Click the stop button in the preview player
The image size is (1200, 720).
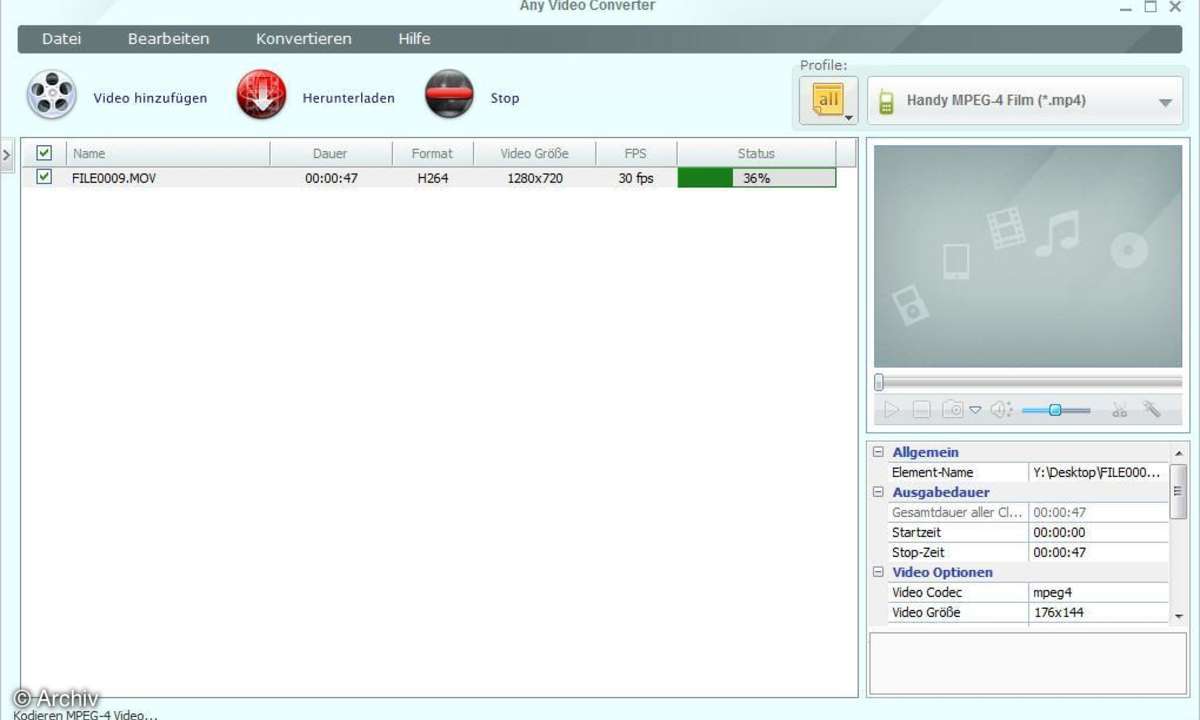click(922, 410)
